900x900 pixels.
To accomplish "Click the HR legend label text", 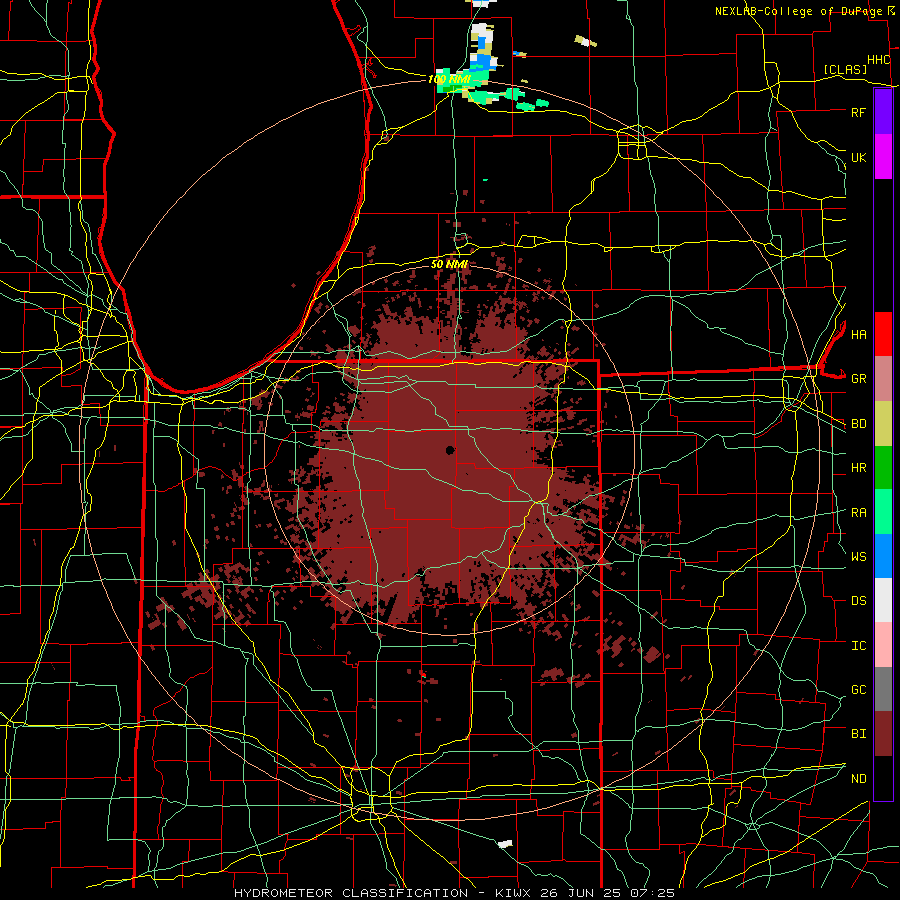I will tap(858, 468).
